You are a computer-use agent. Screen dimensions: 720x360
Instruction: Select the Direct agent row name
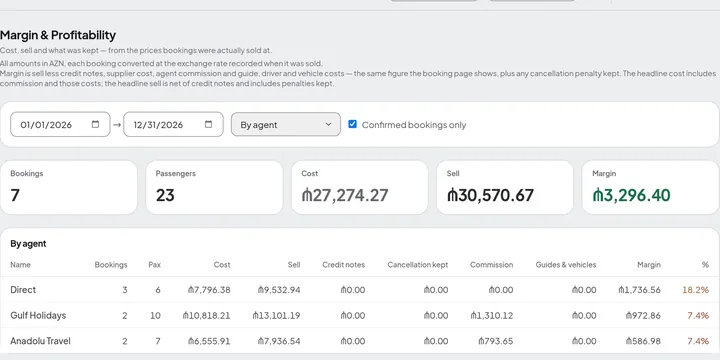point(23,290)
